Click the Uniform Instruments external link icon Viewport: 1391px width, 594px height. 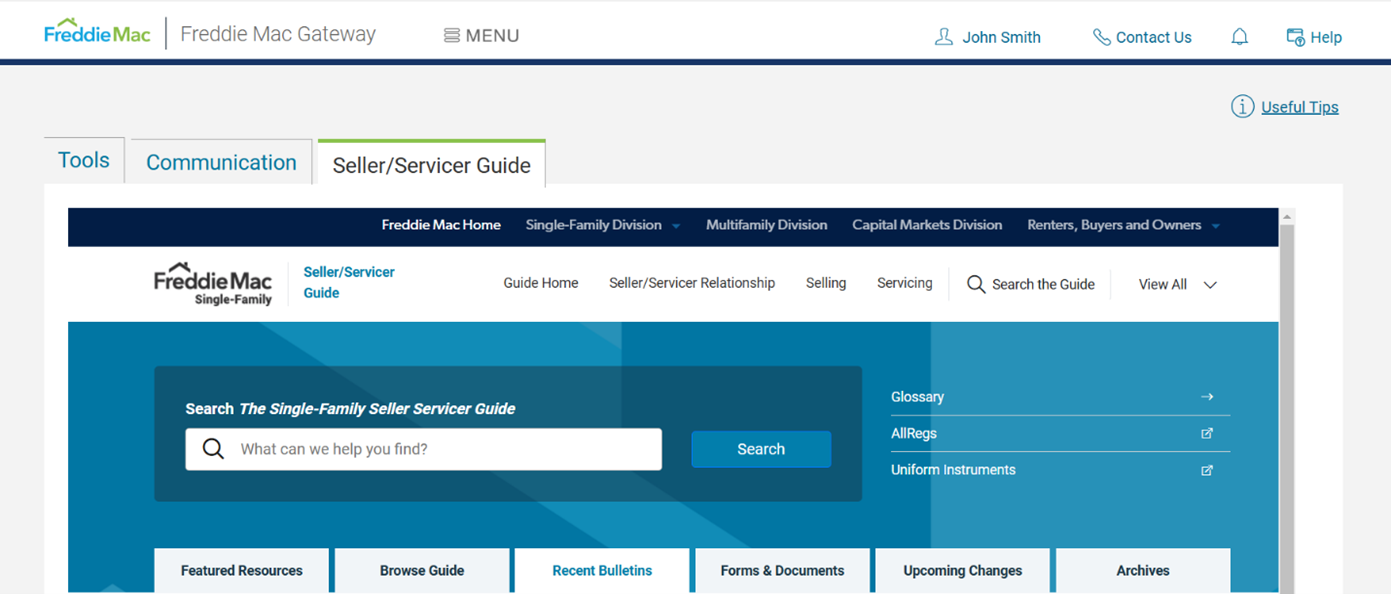(x=1207, y=470)
